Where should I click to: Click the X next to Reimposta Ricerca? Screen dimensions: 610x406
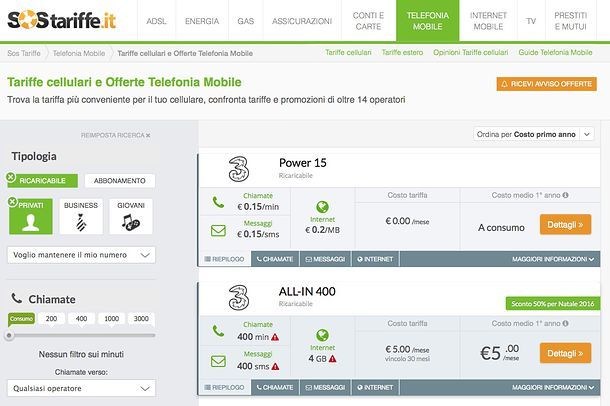click(148, 135)
